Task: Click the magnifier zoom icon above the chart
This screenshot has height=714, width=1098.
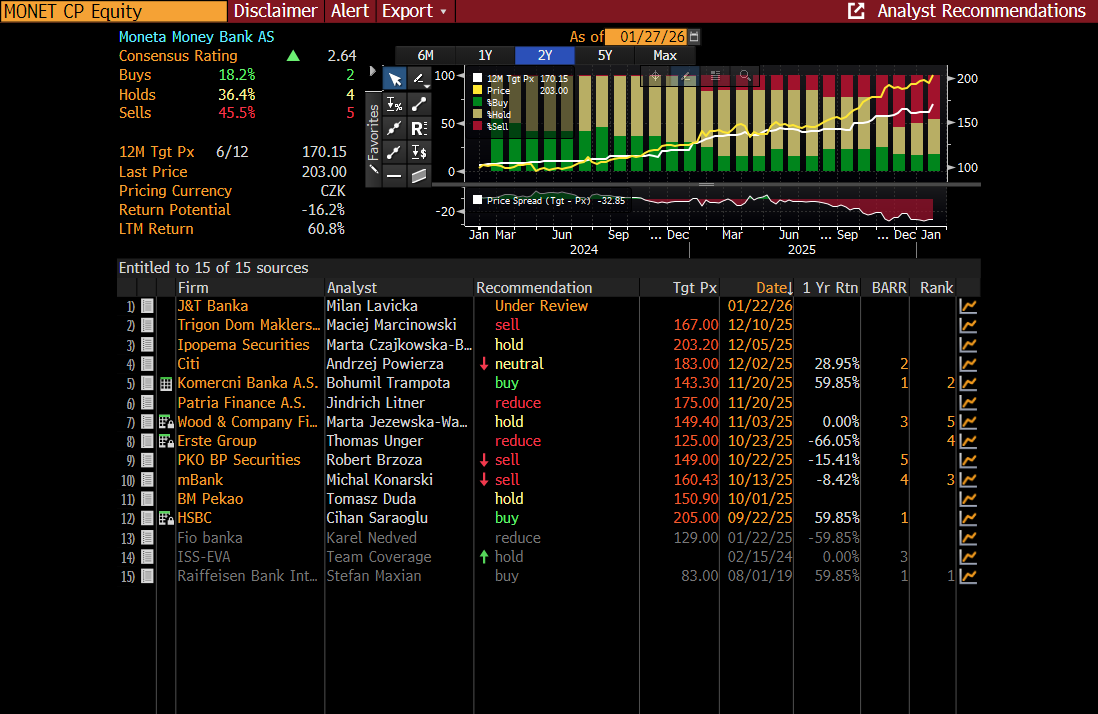Action: click(x=745, y=76)
